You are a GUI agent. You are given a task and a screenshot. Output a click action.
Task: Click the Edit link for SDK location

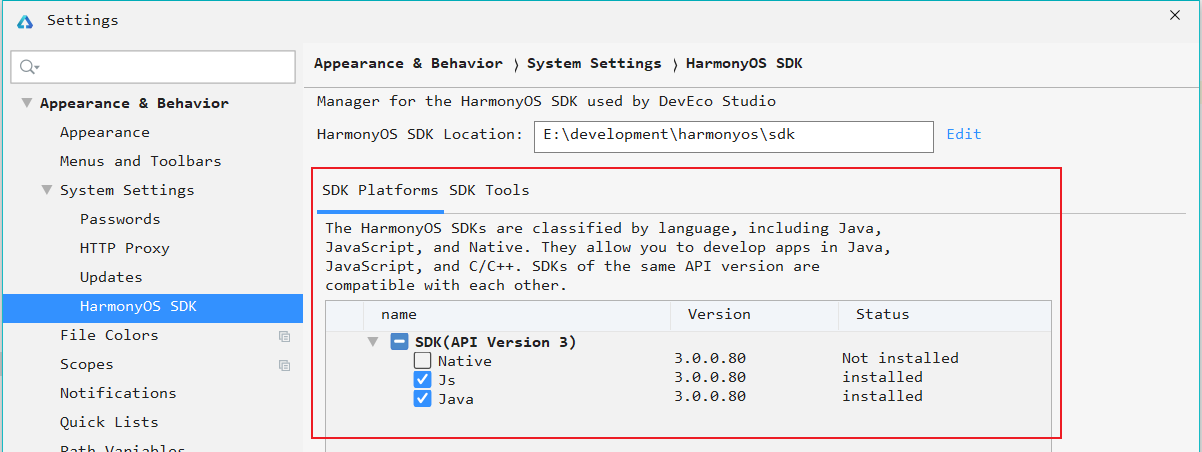pos(963,134)
